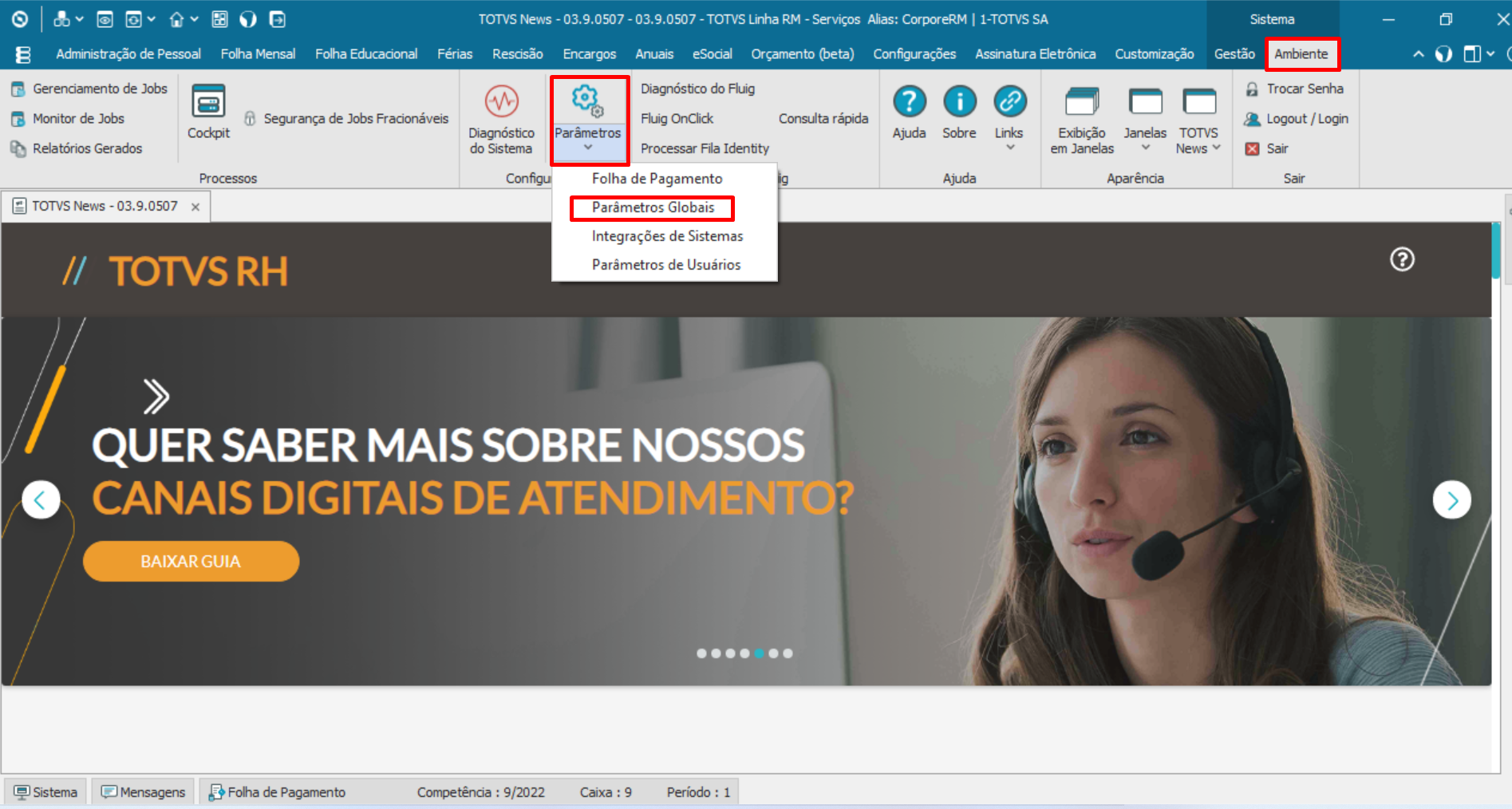Open the Férias ribbon tab
The width and height of the screenshot is (1512, 809).
[x=455, y=54]
